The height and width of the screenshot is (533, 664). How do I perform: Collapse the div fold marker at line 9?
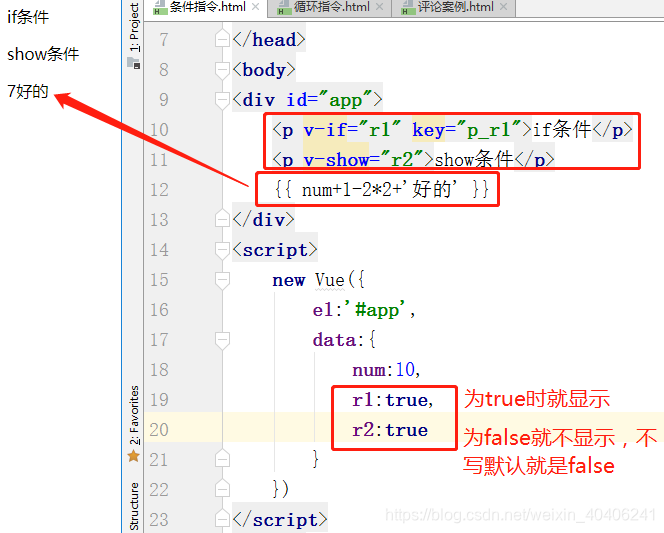point(222,100)
